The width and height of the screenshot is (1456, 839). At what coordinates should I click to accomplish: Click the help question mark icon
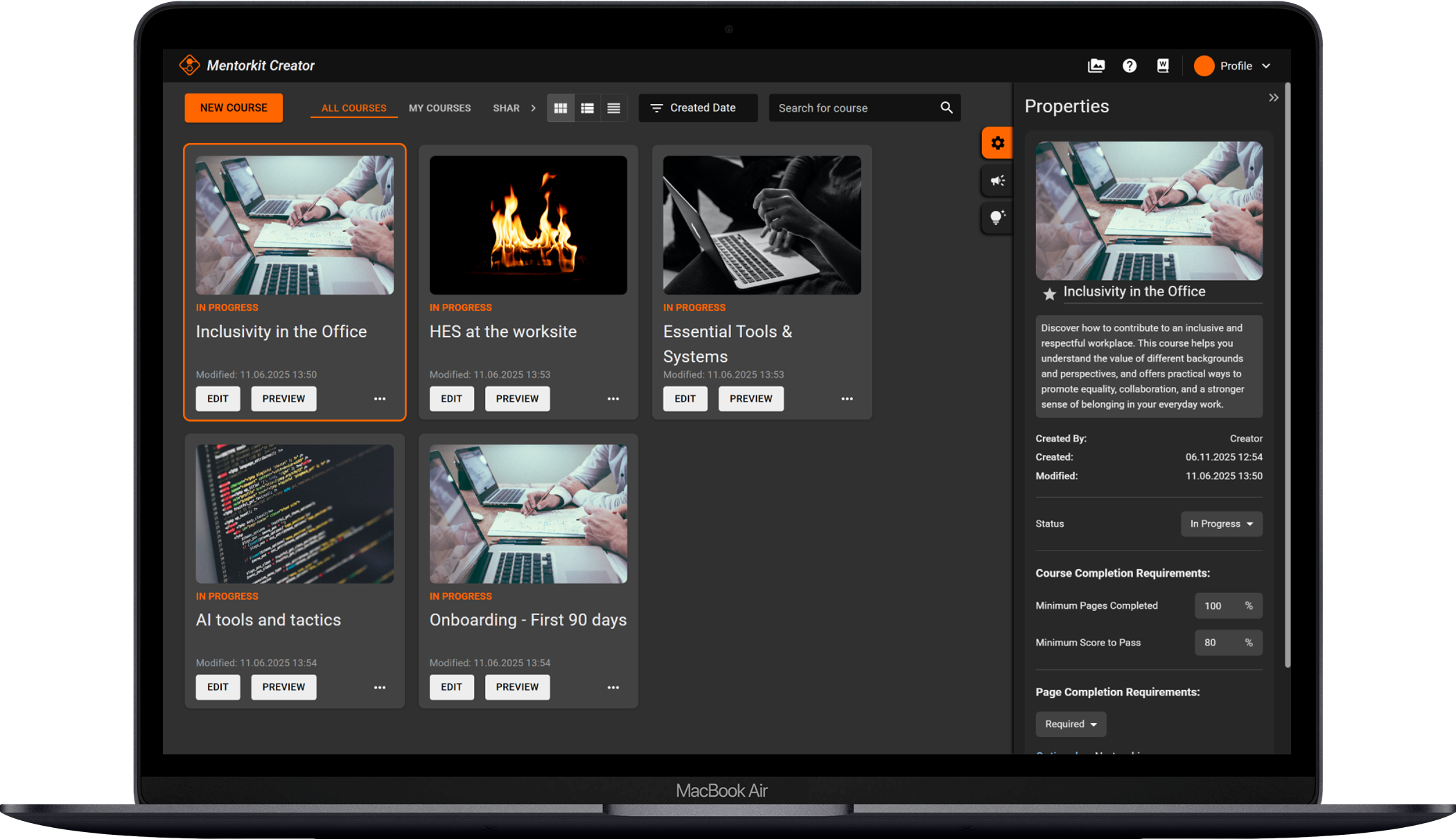(x=1130, y=66)
